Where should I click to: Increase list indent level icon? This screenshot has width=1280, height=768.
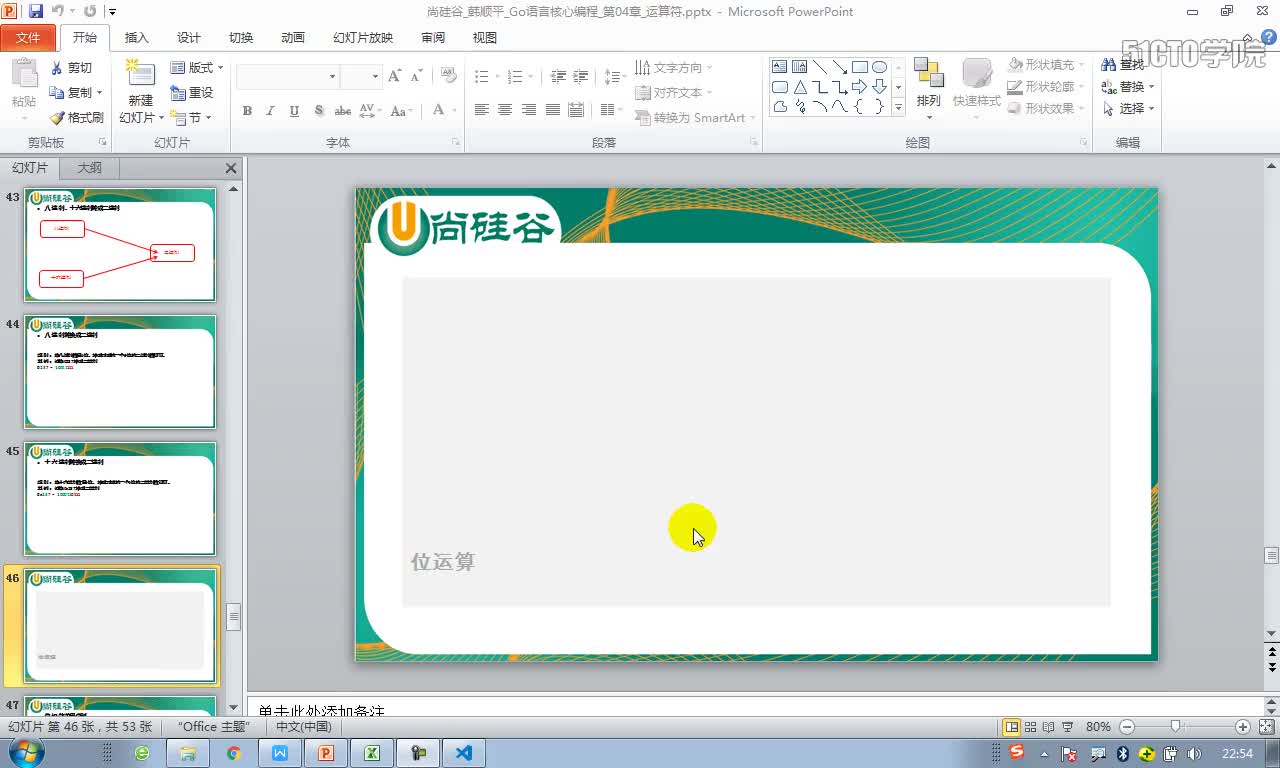pyautogui.click(x=581, y=76)
